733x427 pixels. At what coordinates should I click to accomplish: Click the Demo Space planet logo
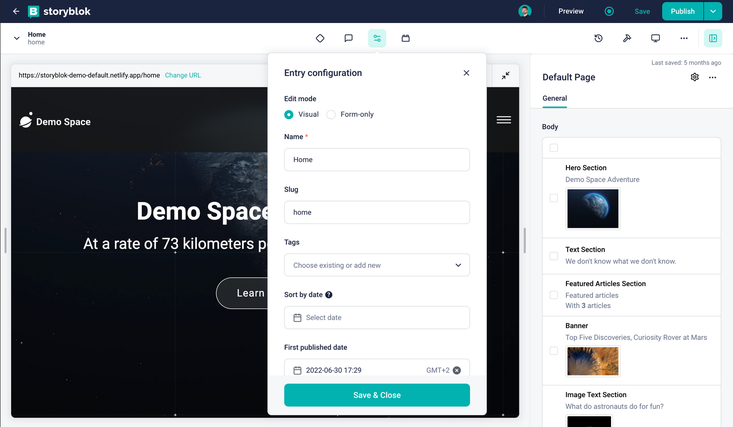click(26, 120)
